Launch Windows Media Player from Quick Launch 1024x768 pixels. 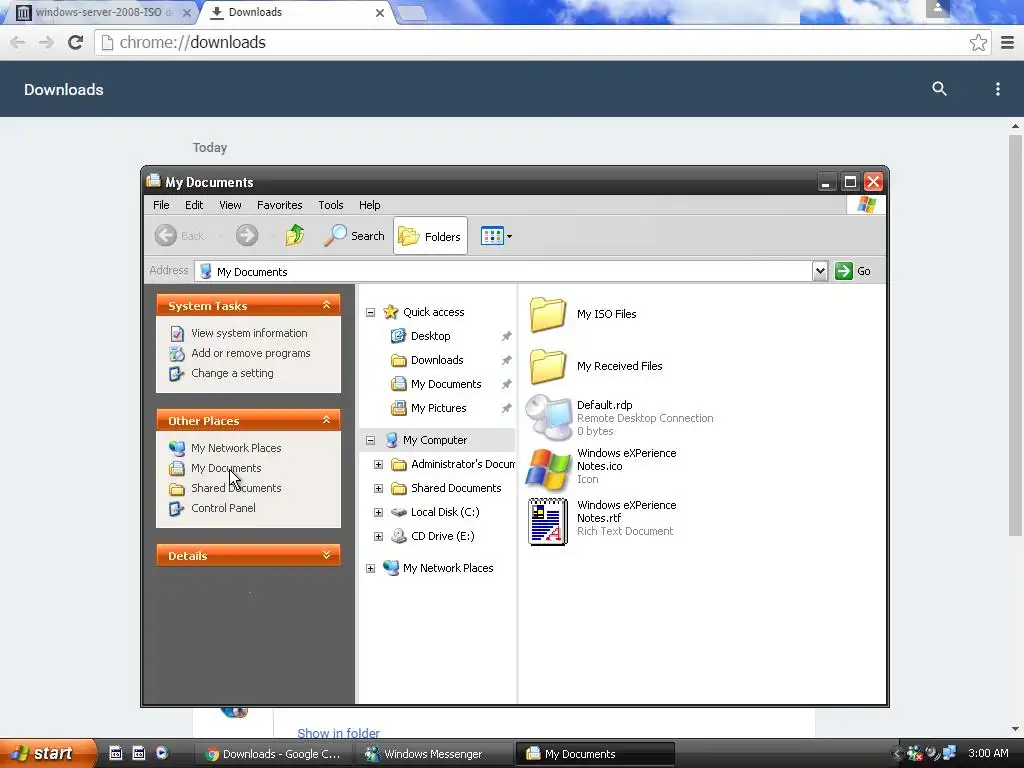[x=162, y=753]
